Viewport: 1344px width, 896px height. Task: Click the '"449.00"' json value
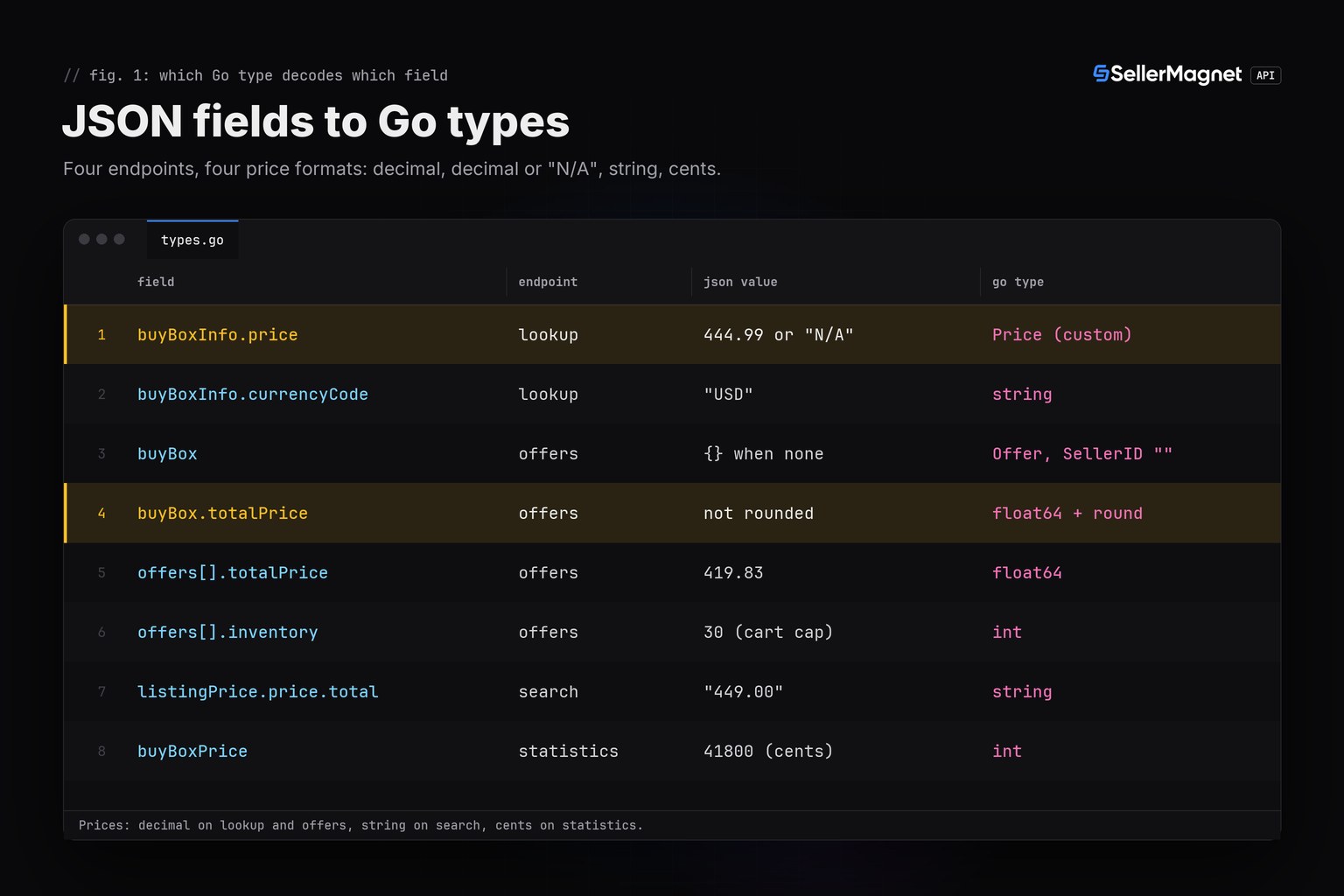point(744,691)
